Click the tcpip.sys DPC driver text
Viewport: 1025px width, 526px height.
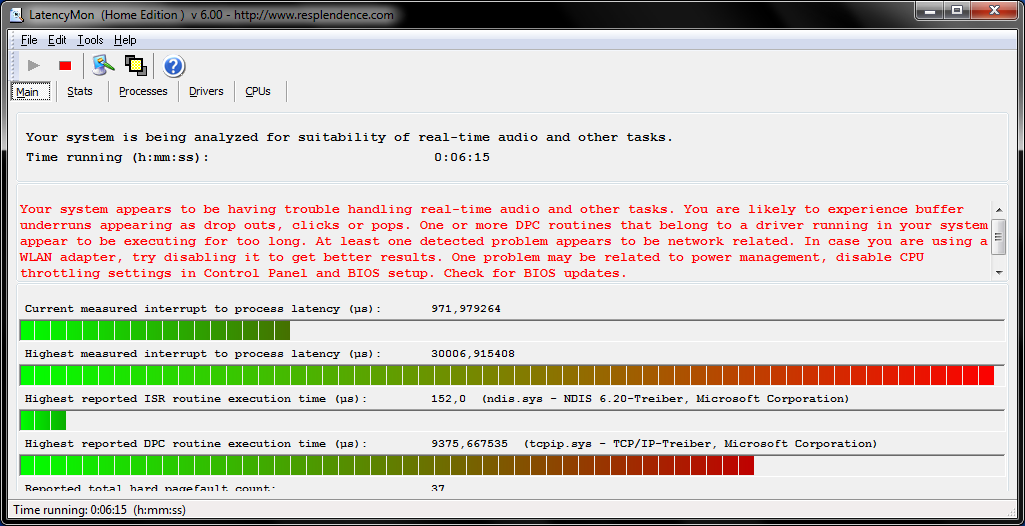point(700,444)
